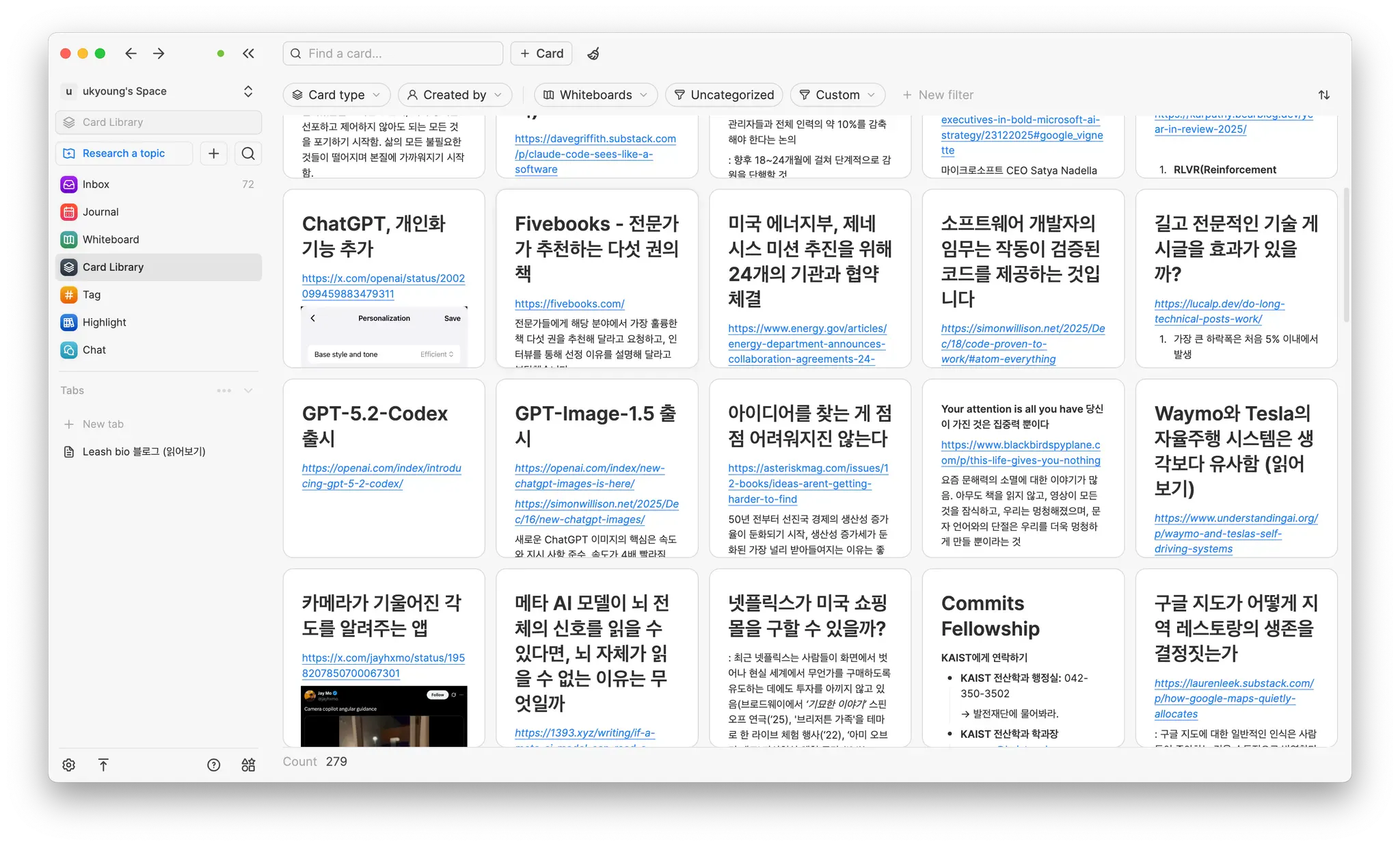Click sidebar search magnifier icon

tap(248, 153)
